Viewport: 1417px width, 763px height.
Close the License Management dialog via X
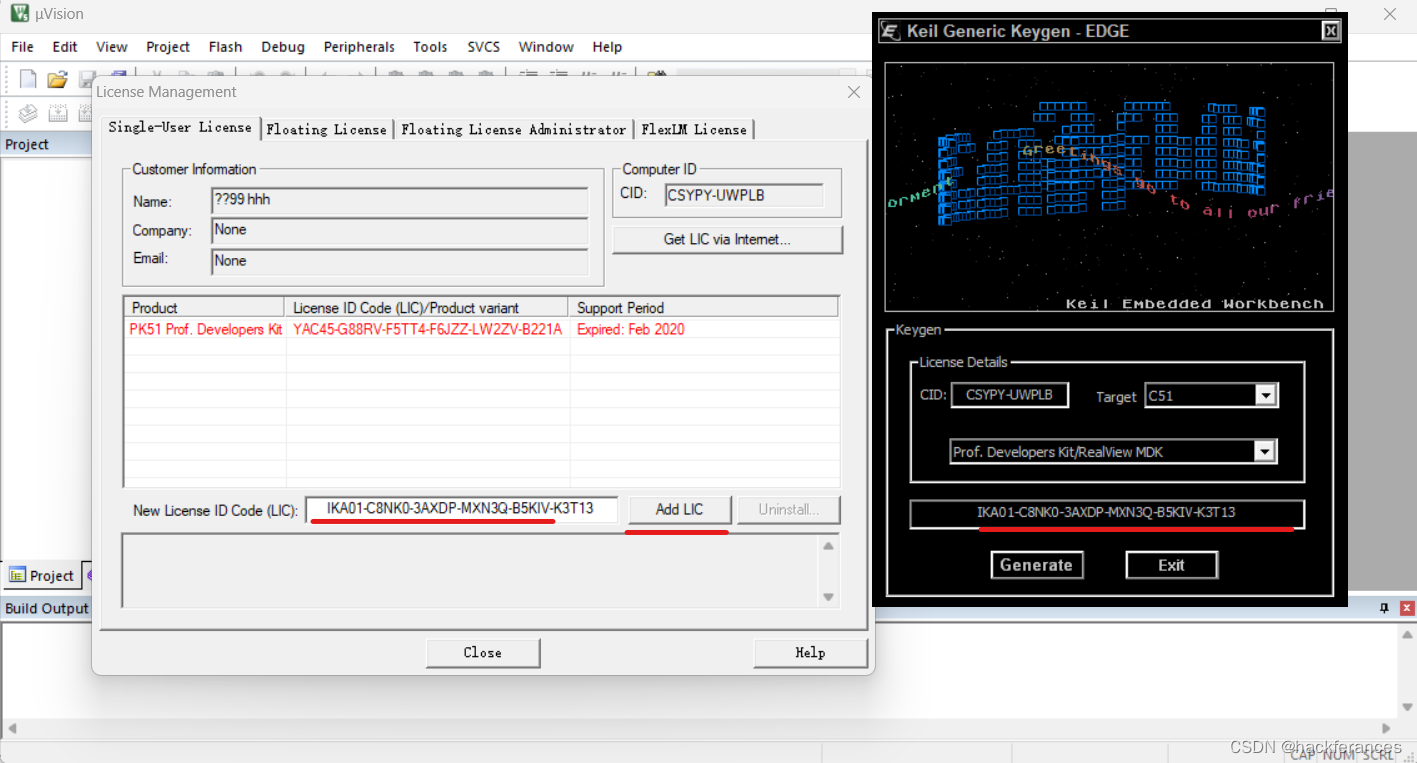point(854,92)
